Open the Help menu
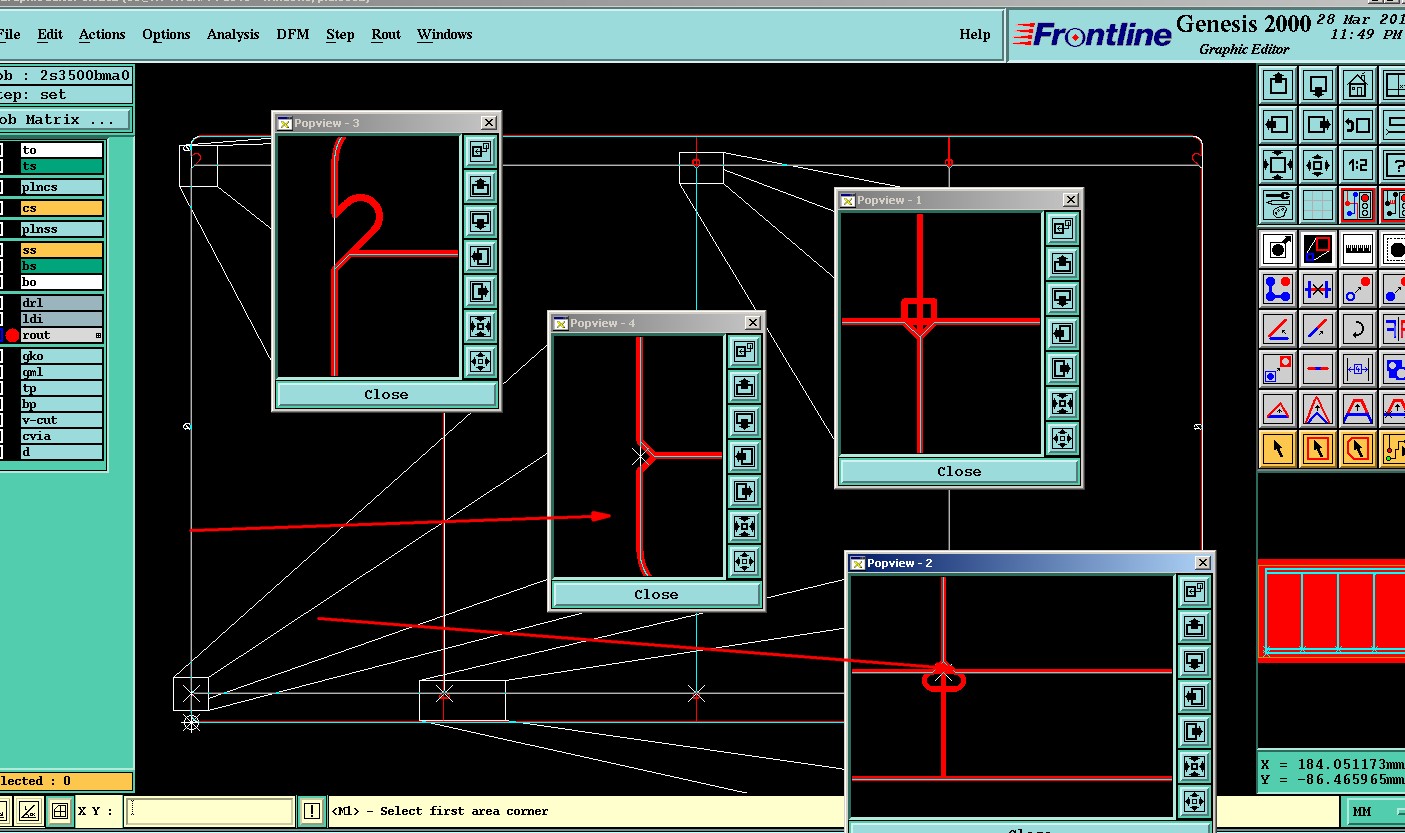The height and width of the screenshot is (833, 1405). [975, 34]
